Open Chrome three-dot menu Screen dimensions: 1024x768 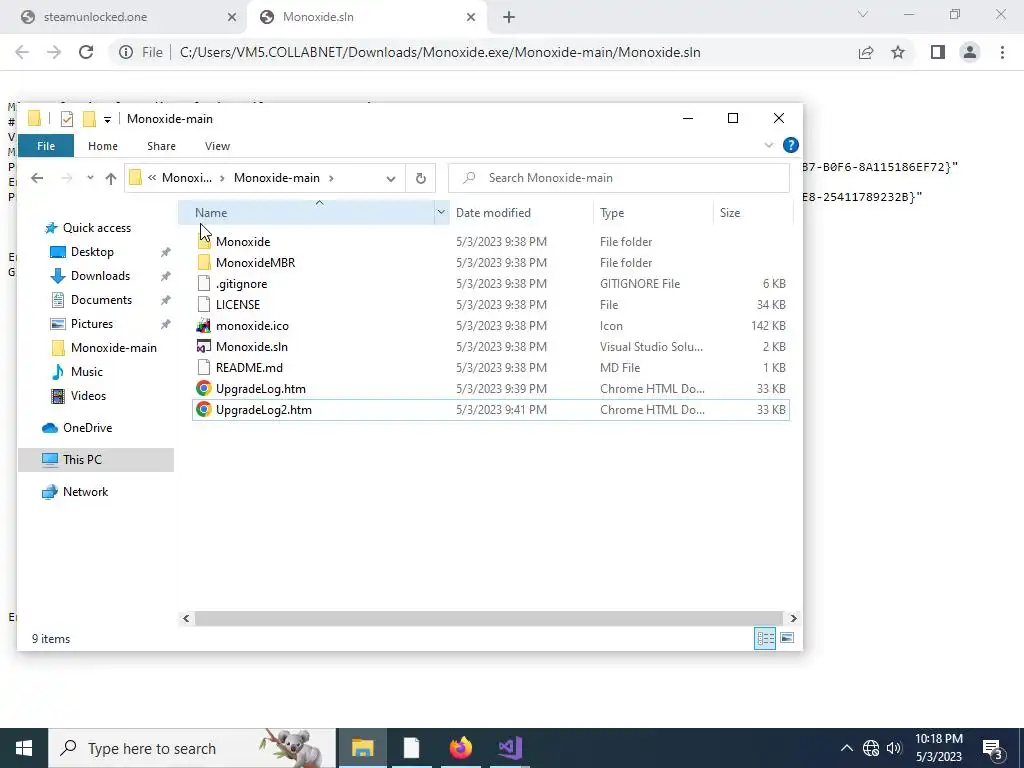1002,52
